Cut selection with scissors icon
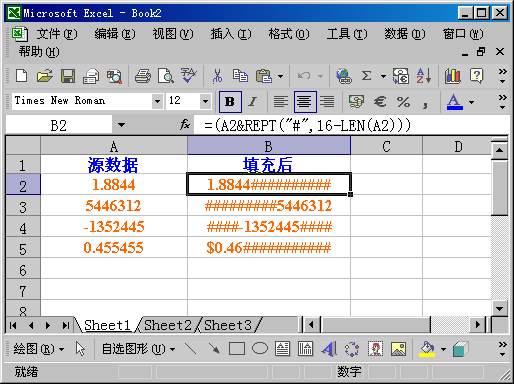 click(217, 76)
